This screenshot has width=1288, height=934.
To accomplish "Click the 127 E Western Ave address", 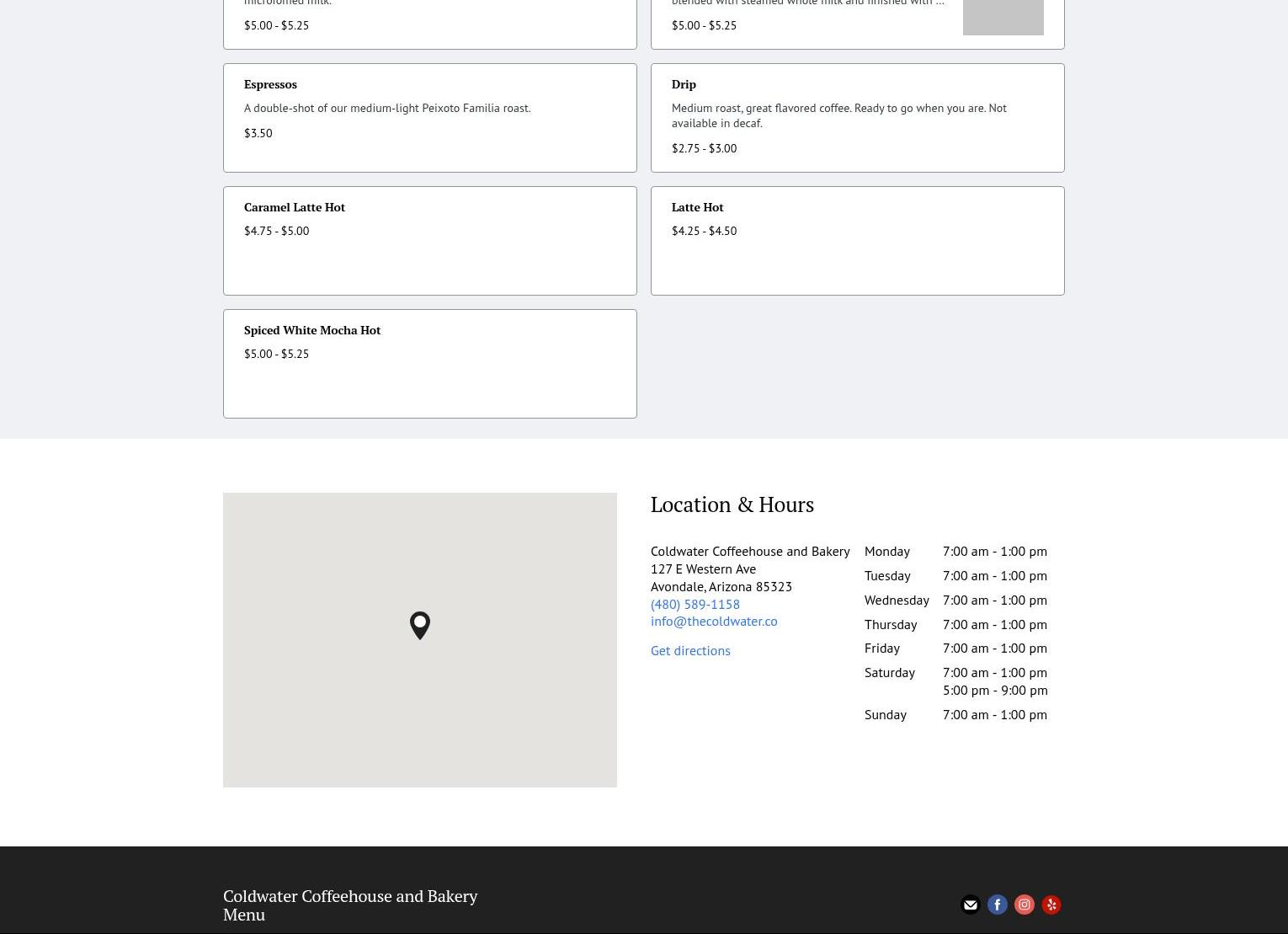I will coord(703,568).
